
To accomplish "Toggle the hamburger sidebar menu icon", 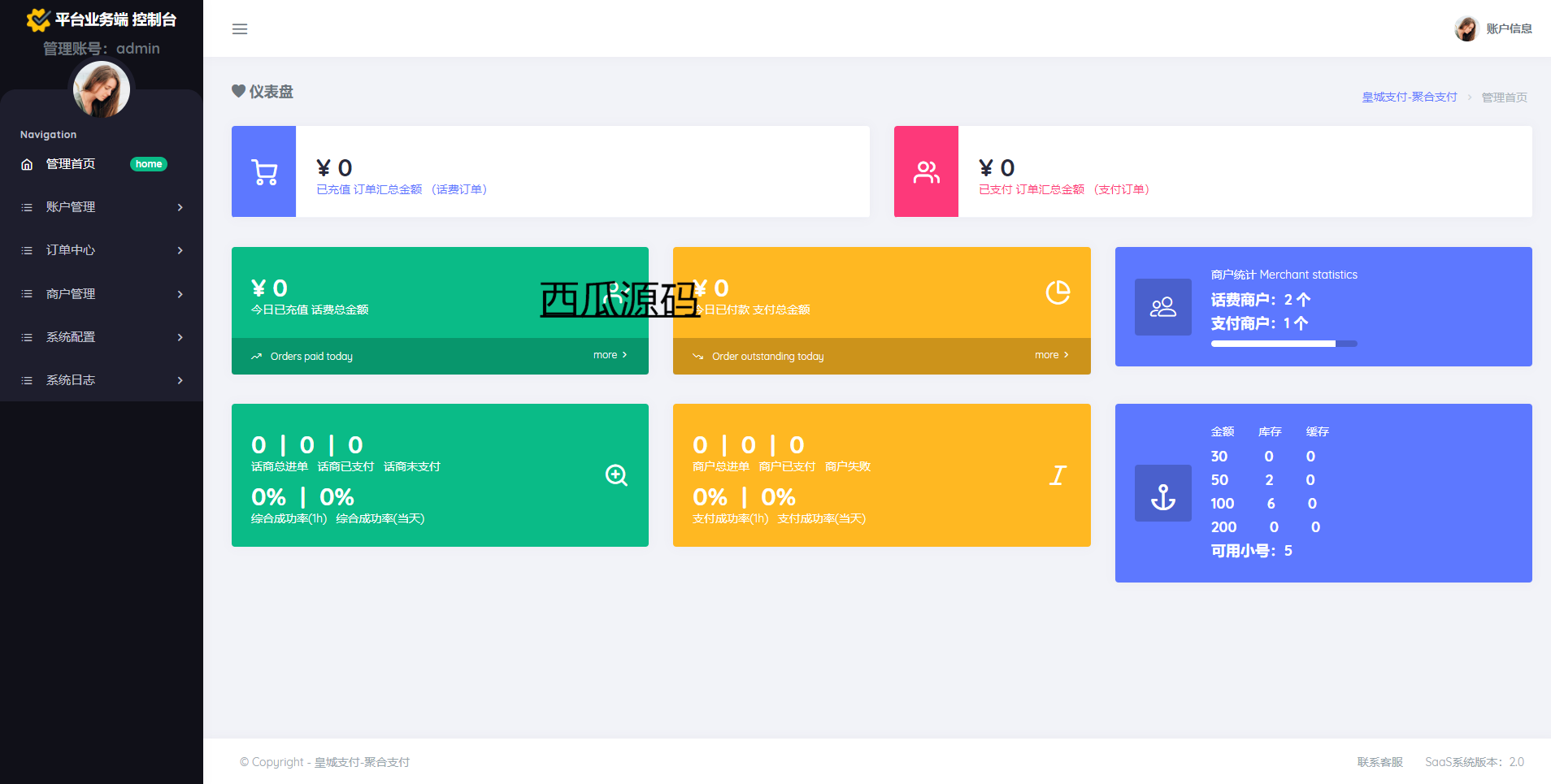I will (240, 29).
